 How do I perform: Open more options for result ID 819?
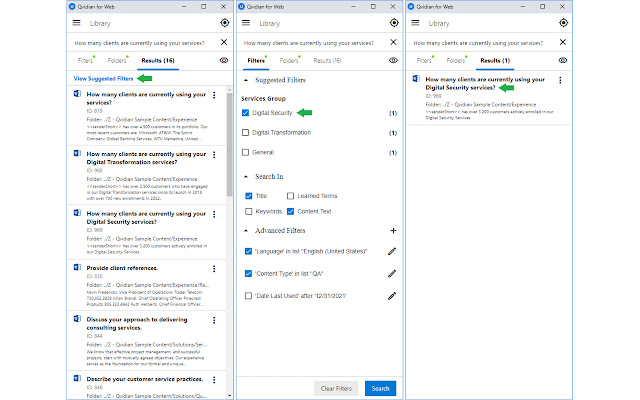tap(214, 95)
